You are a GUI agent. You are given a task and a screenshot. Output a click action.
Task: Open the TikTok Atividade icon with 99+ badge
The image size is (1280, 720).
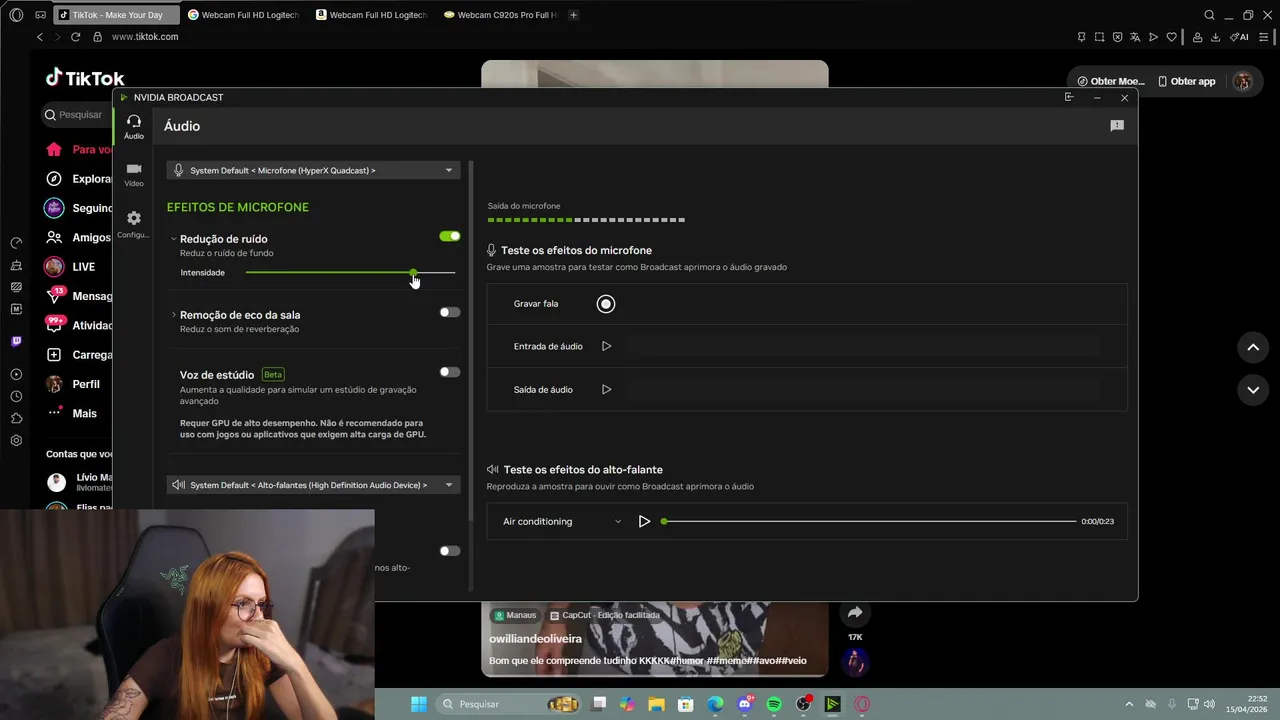[x=55, y=325]
